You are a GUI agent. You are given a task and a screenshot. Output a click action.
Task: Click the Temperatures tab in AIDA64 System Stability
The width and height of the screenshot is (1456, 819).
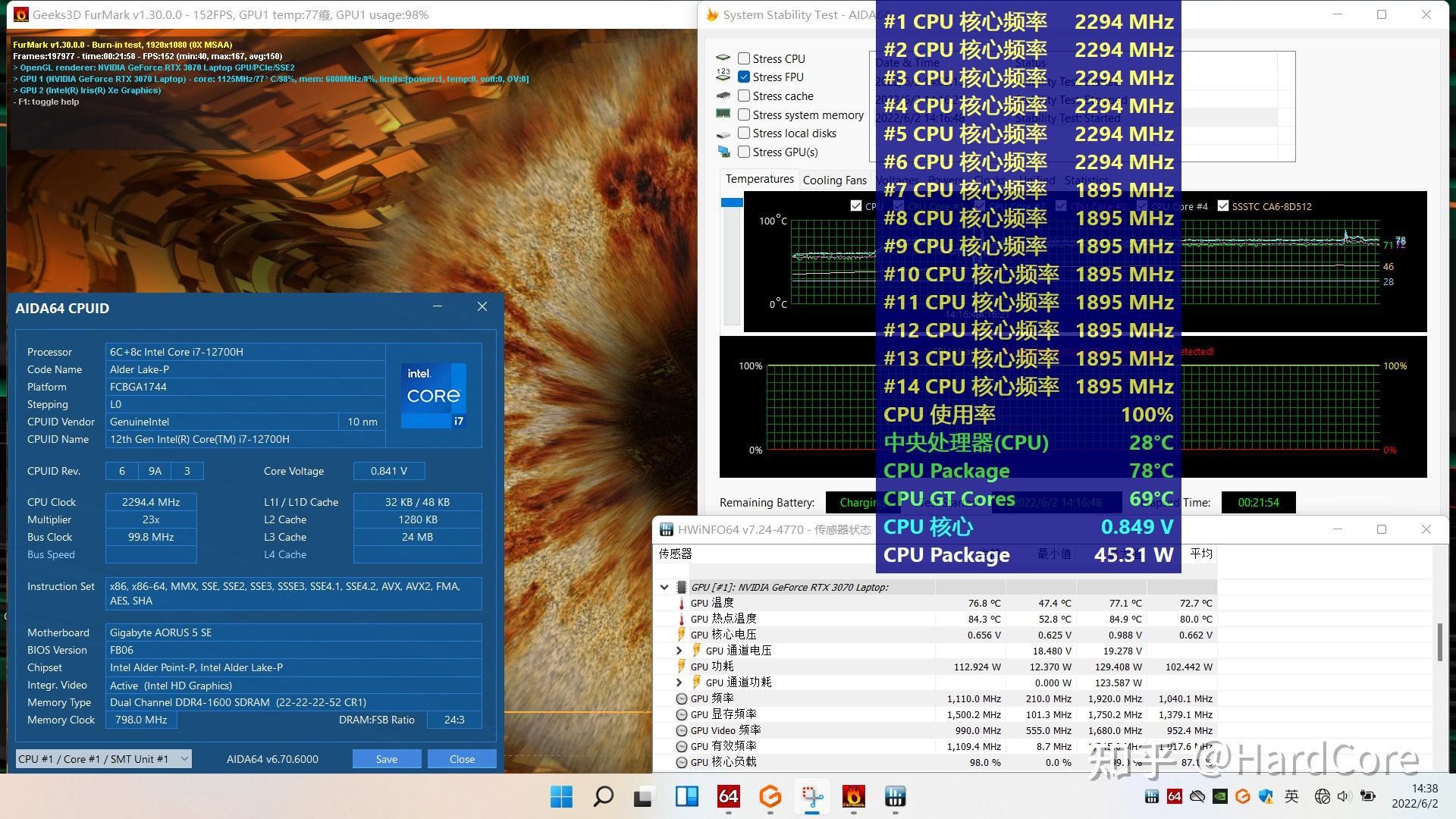pos(758,180)
